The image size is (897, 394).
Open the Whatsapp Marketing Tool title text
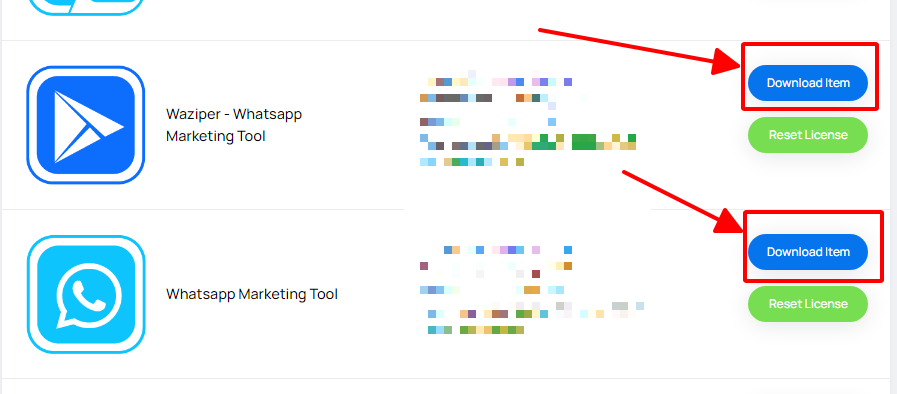coord(252,294)
